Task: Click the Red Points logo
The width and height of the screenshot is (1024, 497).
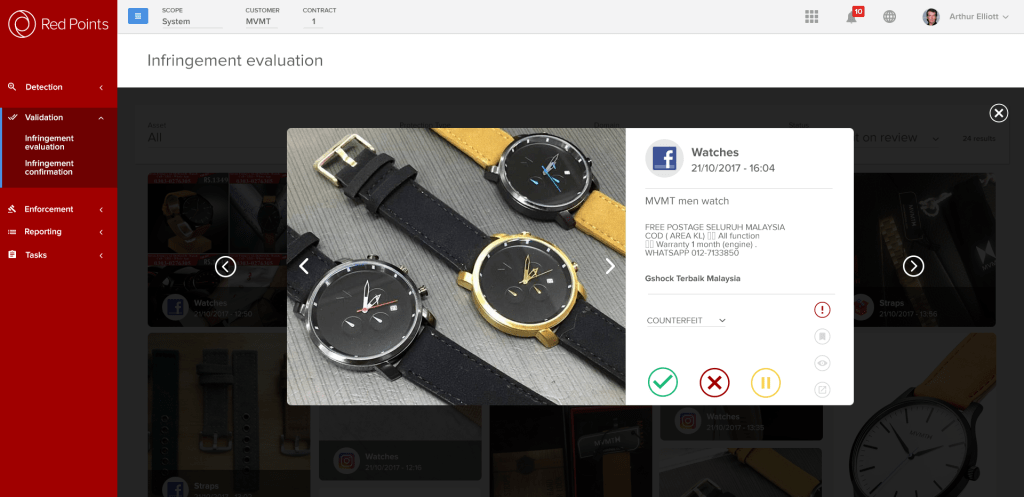Action: (58, 24)
